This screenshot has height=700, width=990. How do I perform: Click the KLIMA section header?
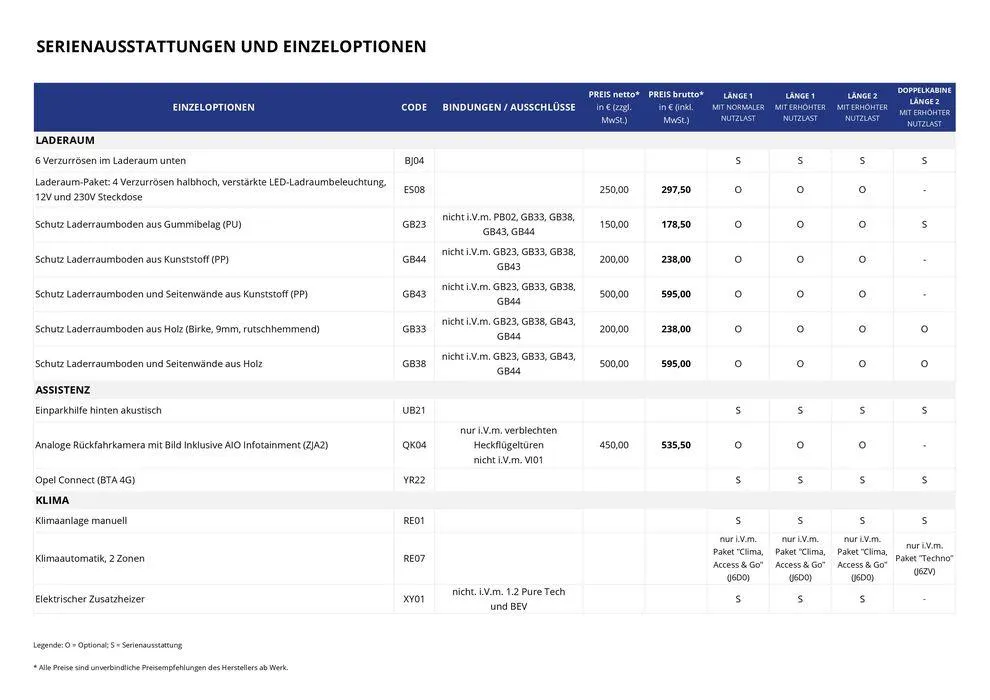pyautogui.click(x=51, y=498)
